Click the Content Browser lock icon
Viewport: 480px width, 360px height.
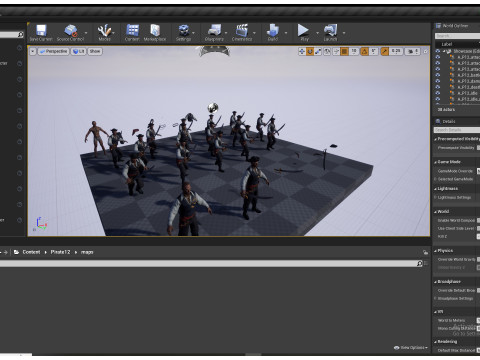pyautogui.click(x=425, y=252)
